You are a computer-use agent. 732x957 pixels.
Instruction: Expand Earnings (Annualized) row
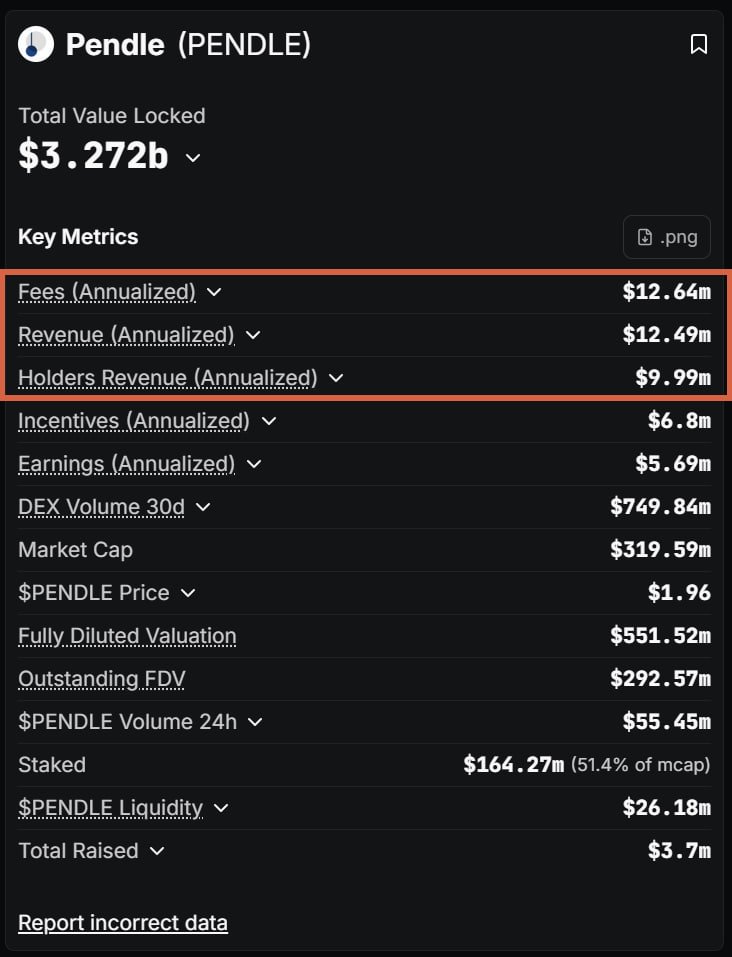pyautogui.click(x=254, y=464)
